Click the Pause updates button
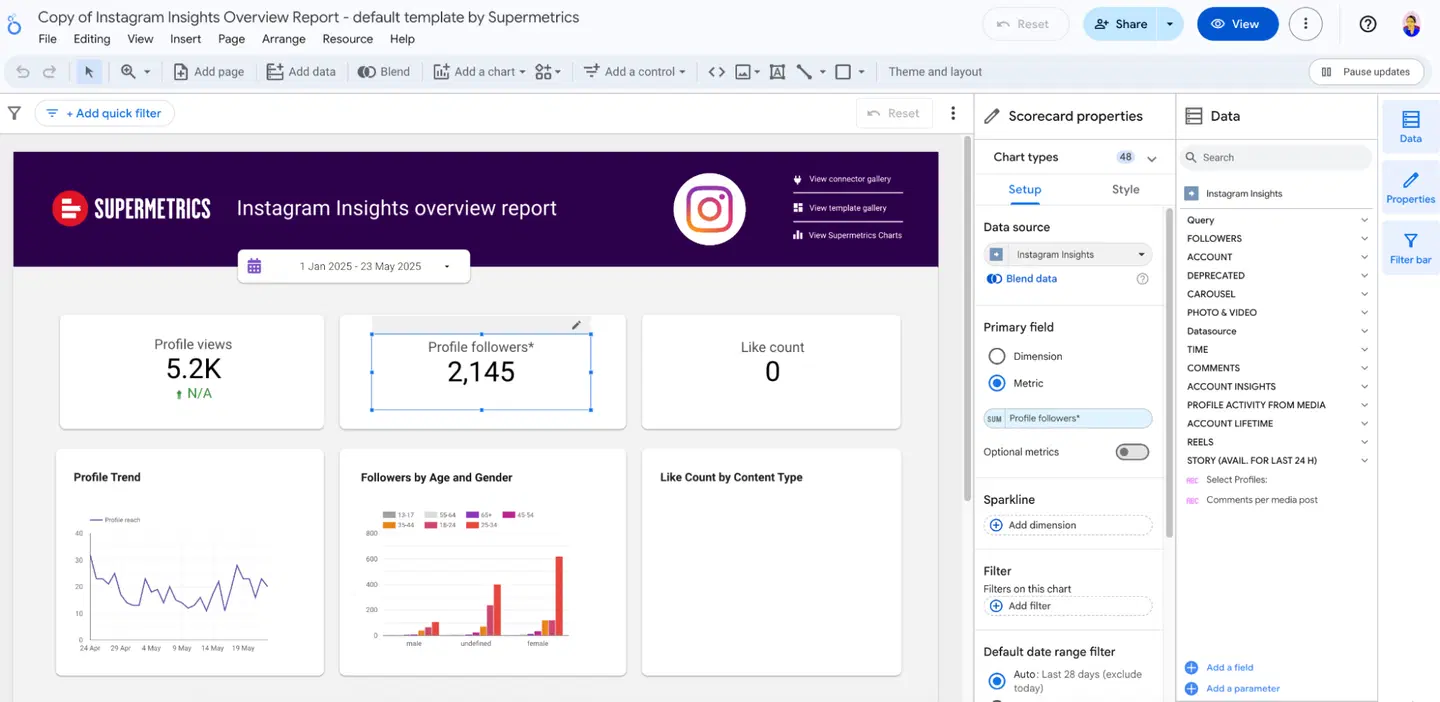This screenshot has width=1440, height=702. pos(1366,71)
